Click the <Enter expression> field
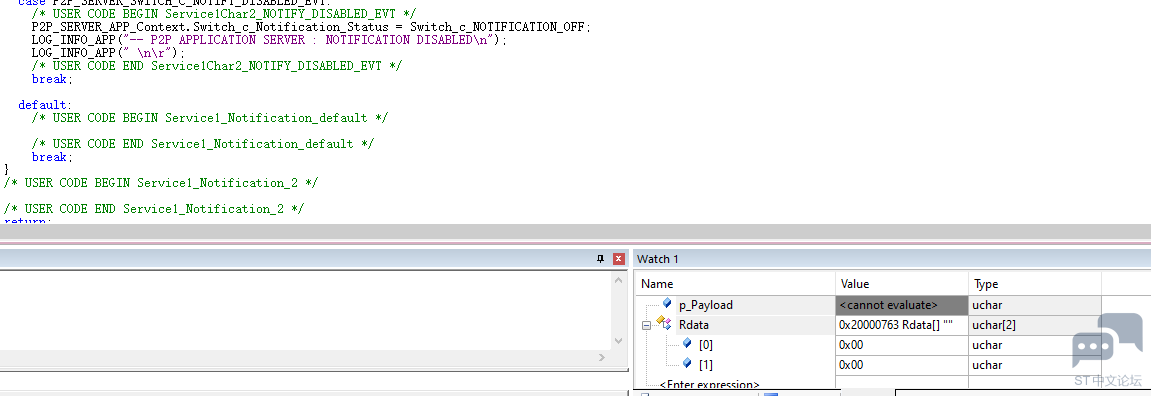 click(x=709, y=384)
